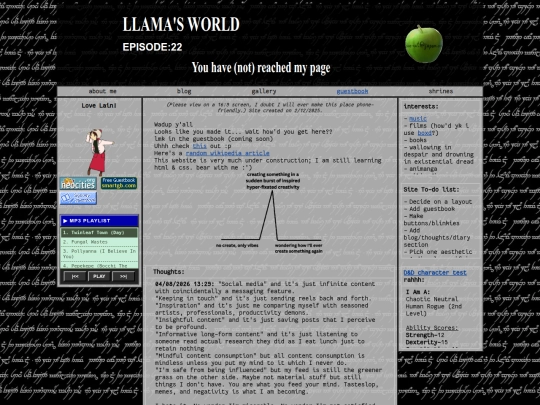This screenshot has height=405, width=540.
Task: Click the 'Love Lain!' sidebar heading
Action: pyautogui.click(x=99, y=106)
